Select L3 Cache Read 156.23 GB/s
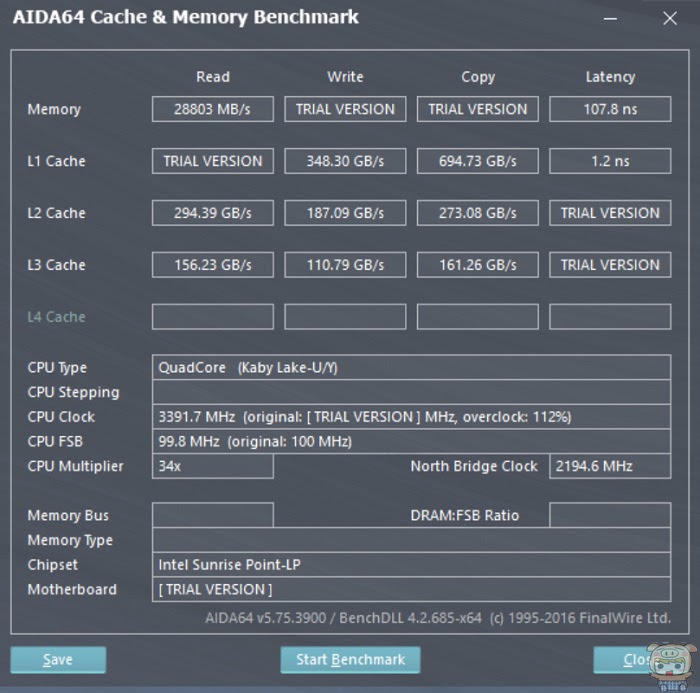This screenshot has height=693, width=700. pos(212,265)
